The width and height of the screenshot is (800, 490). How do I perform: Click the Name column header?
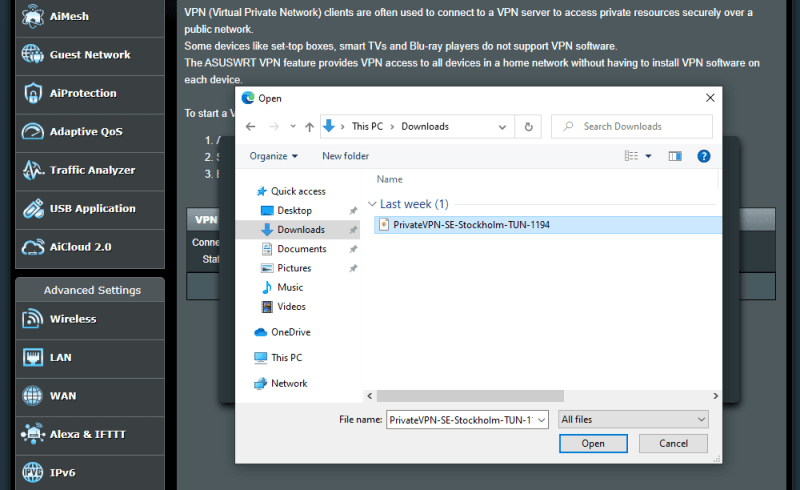390,179
